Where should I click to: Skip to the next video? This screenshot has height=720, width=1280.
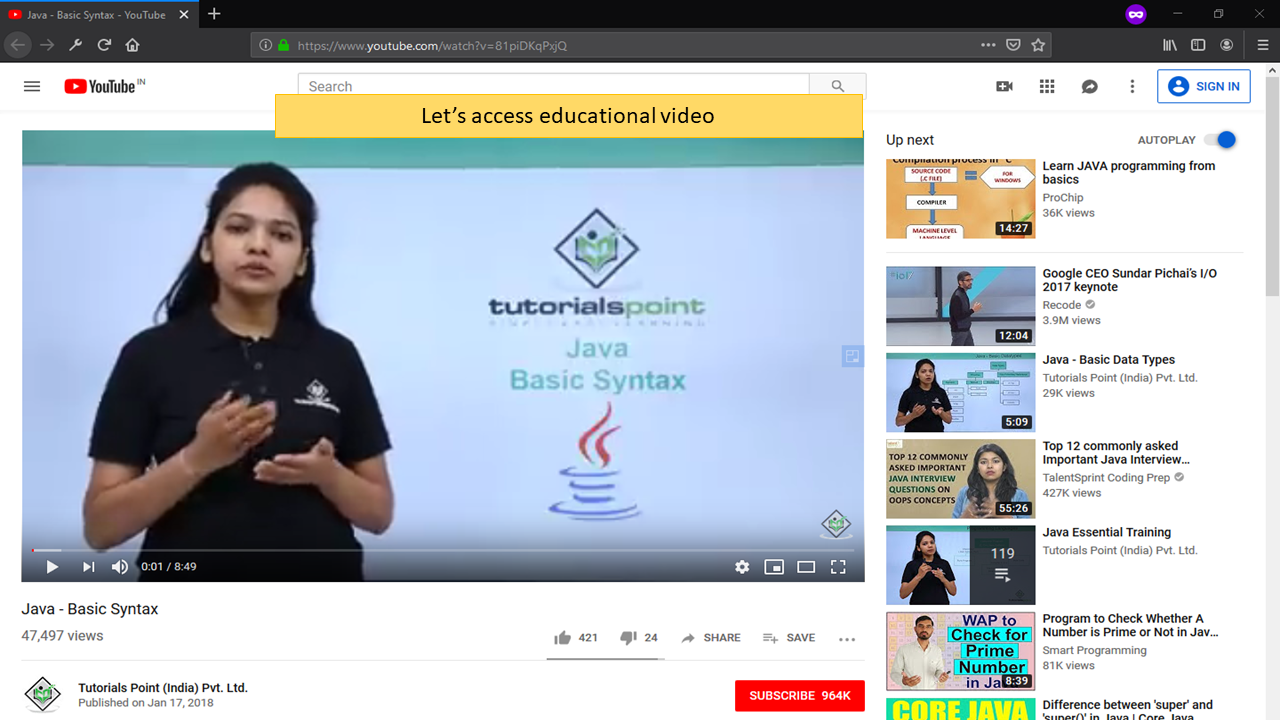coord(88,567)
